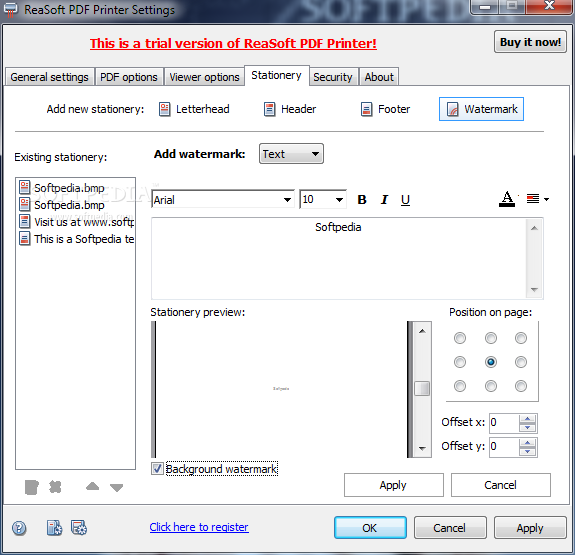Click the Buy it now! button
The width and height of the screenshot is (575, 555).
(x=530, y=42)
